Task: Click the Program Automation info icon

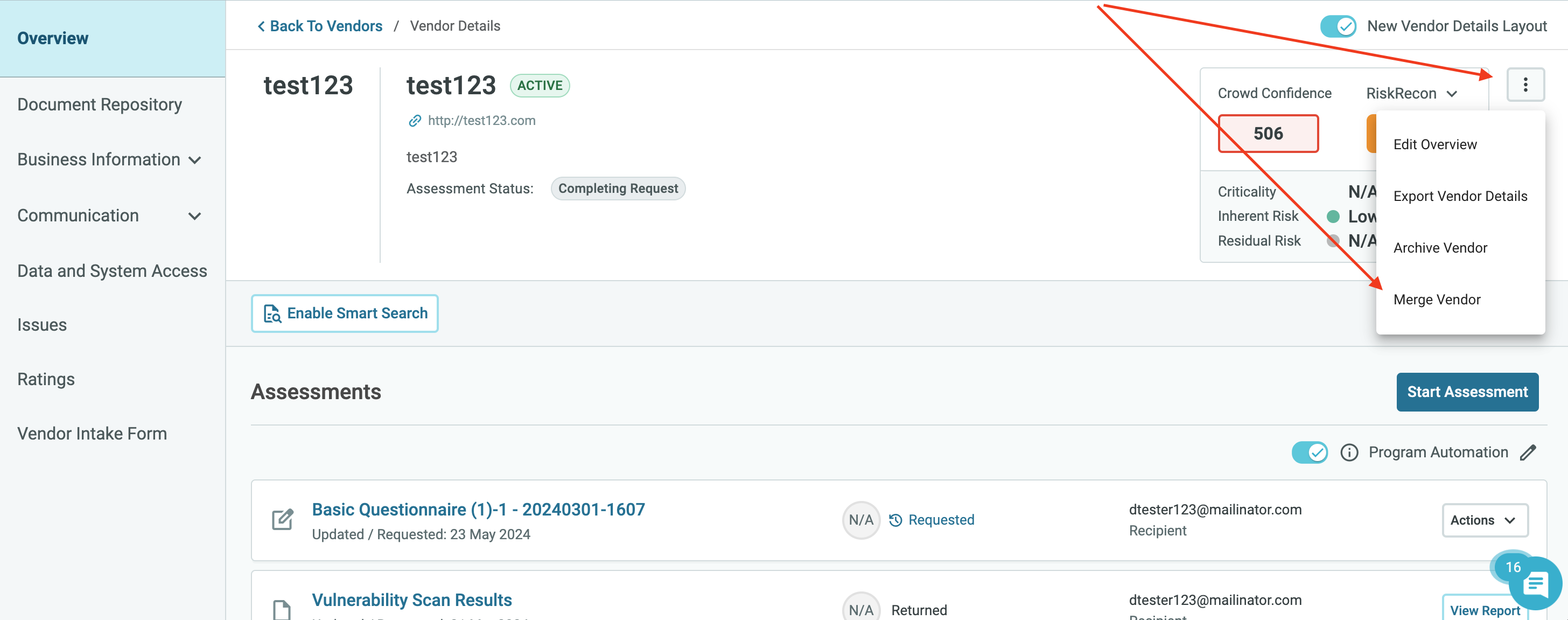Action: pyautogui.click(x=1349, y=452)
